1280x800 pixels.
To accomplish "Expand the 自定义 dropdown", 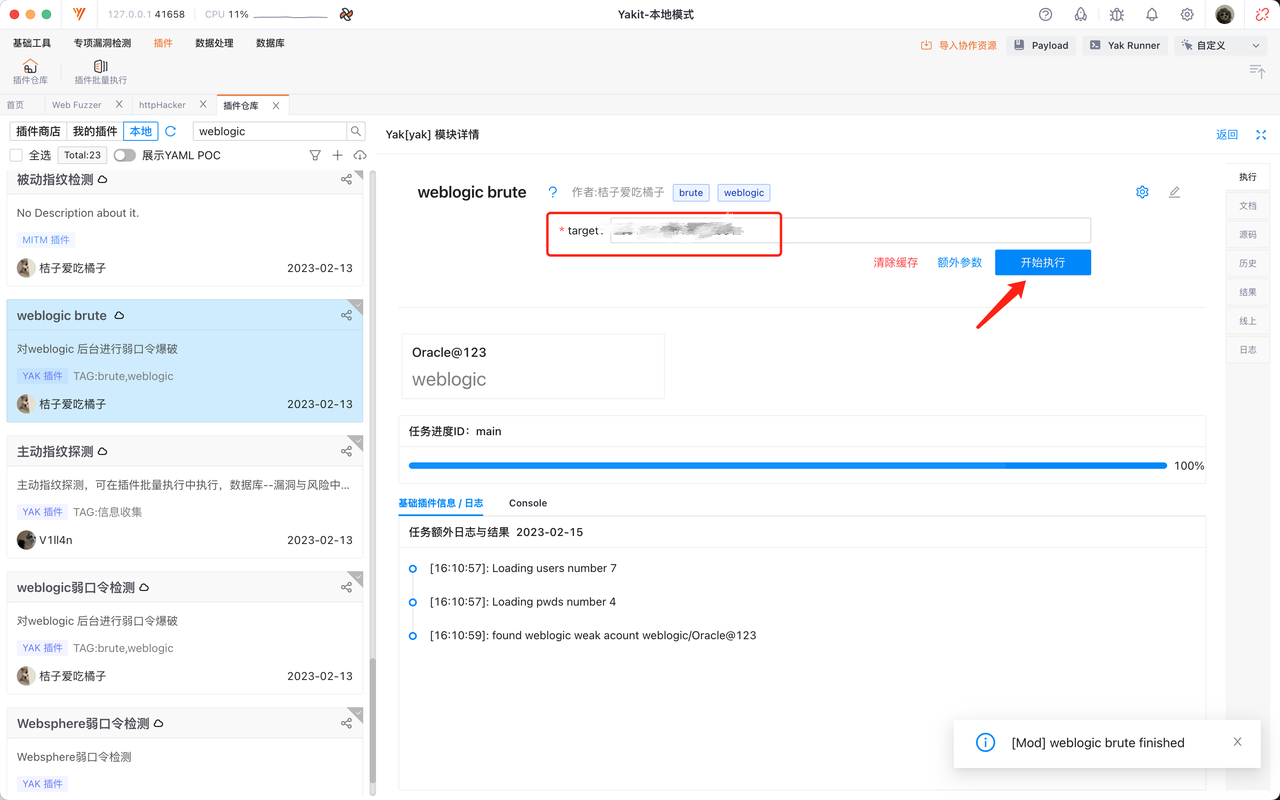I will click(1221, 45).
